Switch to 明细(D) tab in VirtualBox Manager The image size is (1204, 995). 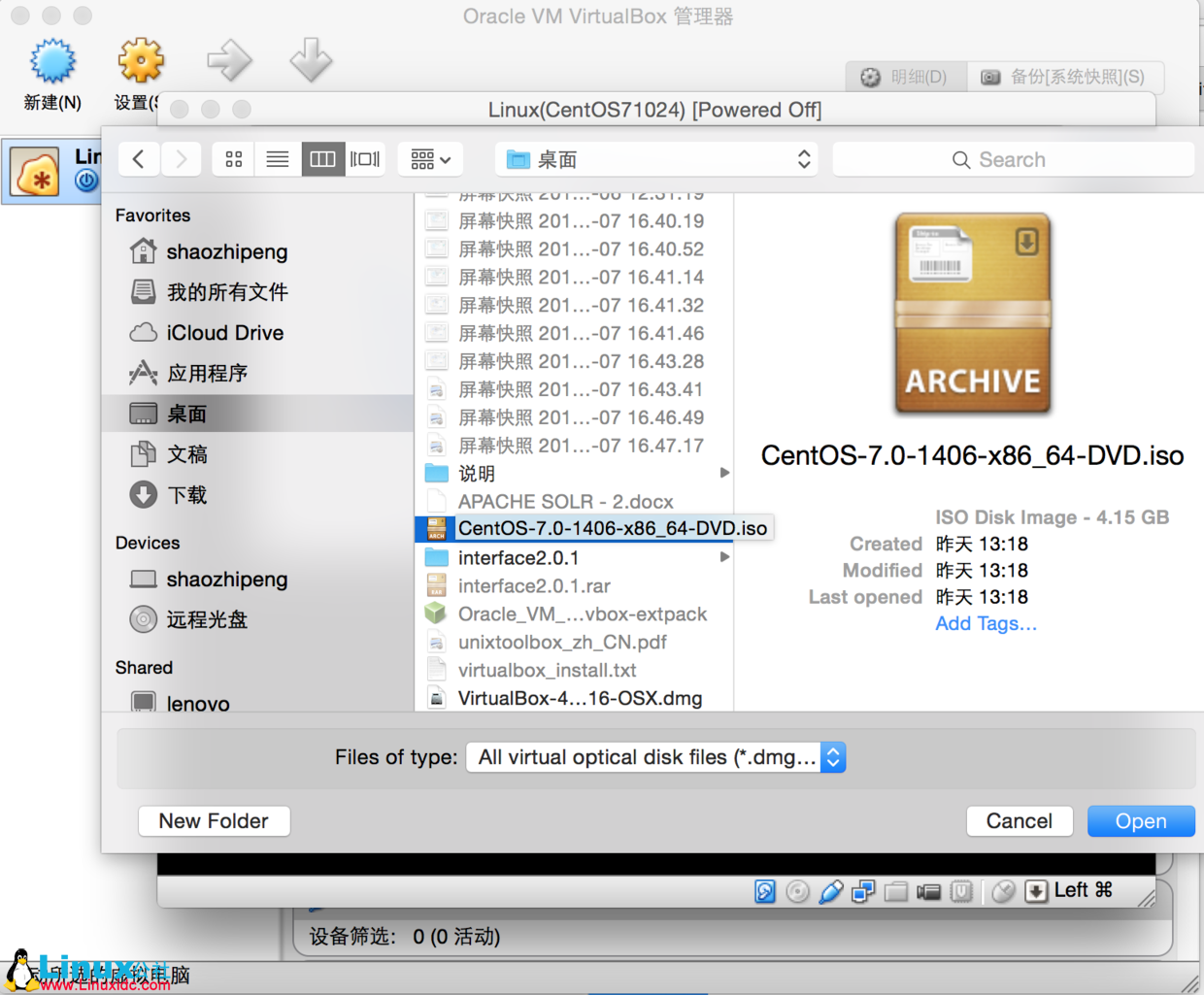(x=906, y=77)
